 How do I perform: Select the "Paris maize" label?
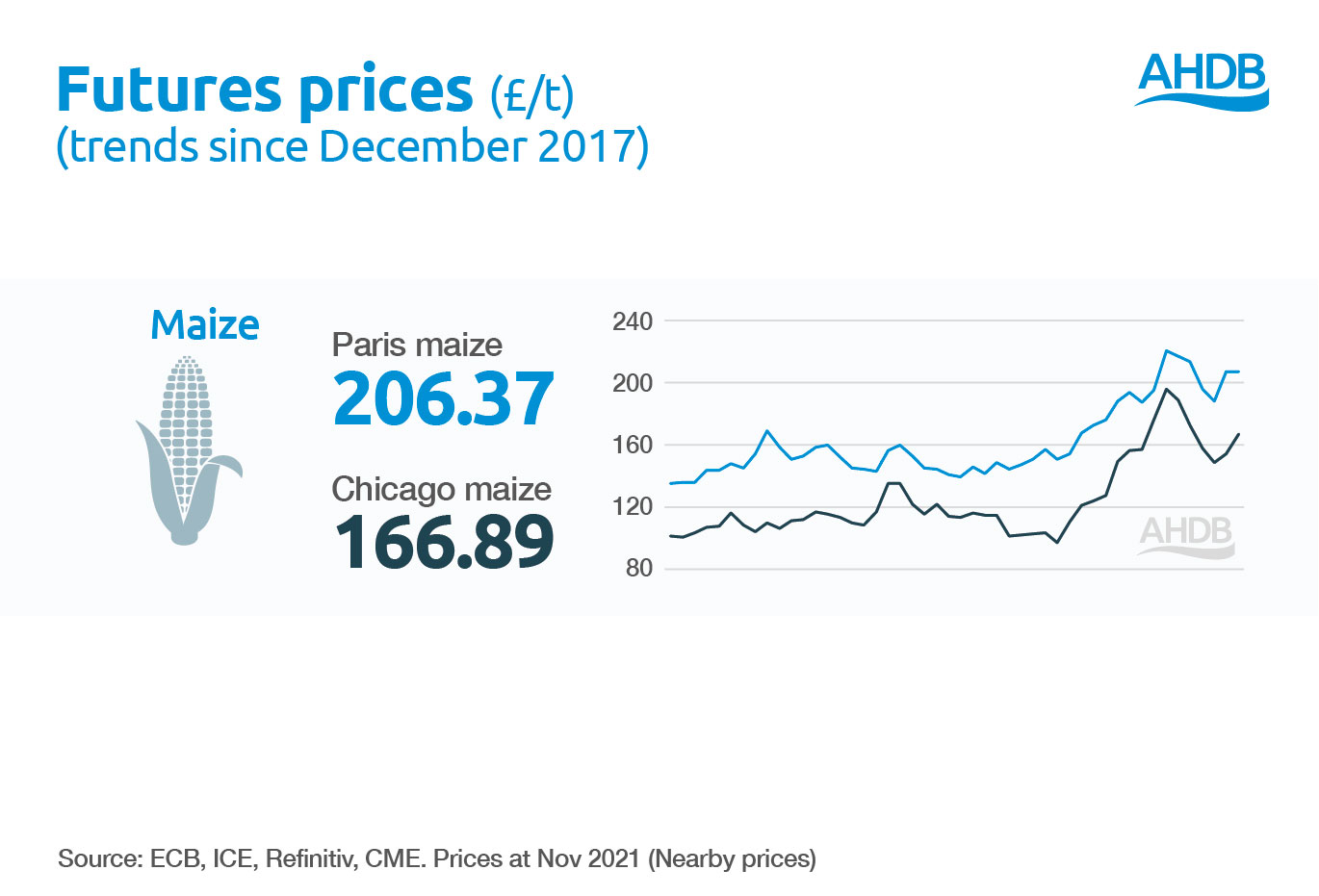click(x=417, y=345)
